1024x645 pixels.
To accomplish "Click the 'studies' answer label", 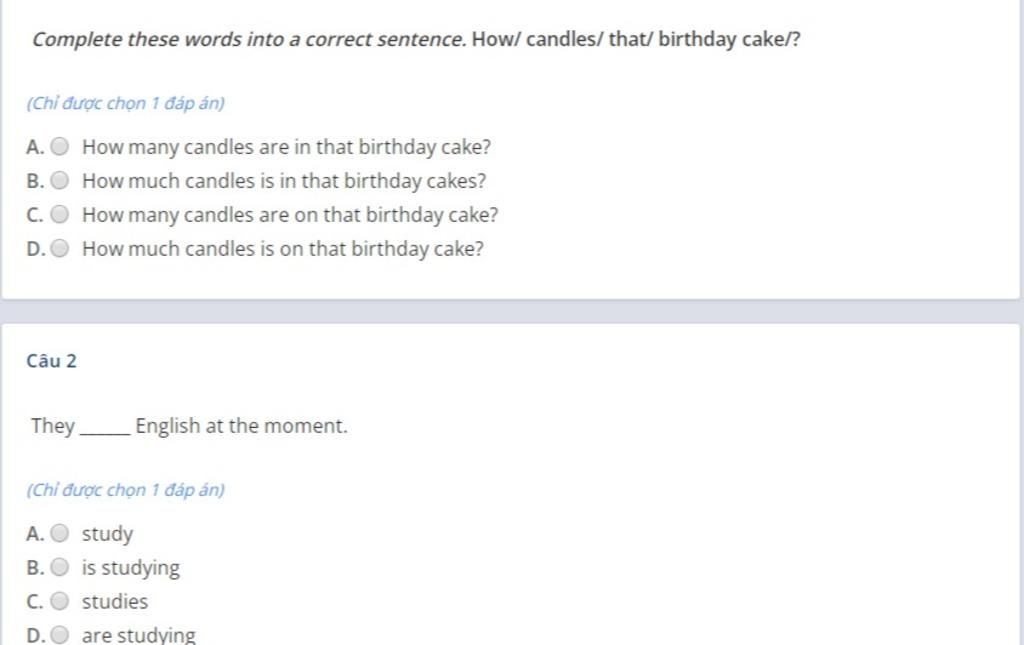I will 115,601.
